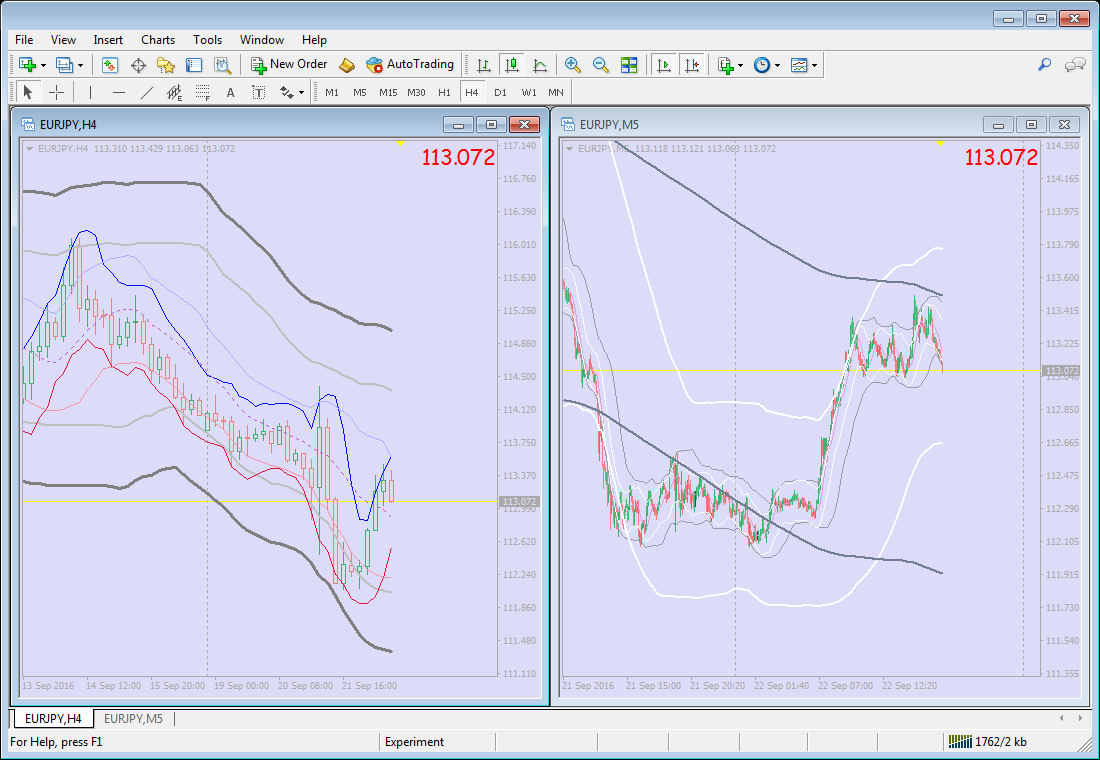The width and height of the screenshot is (1100, 760).
Task: Switch timeframe to MN
Action: (x=556, y=92)
